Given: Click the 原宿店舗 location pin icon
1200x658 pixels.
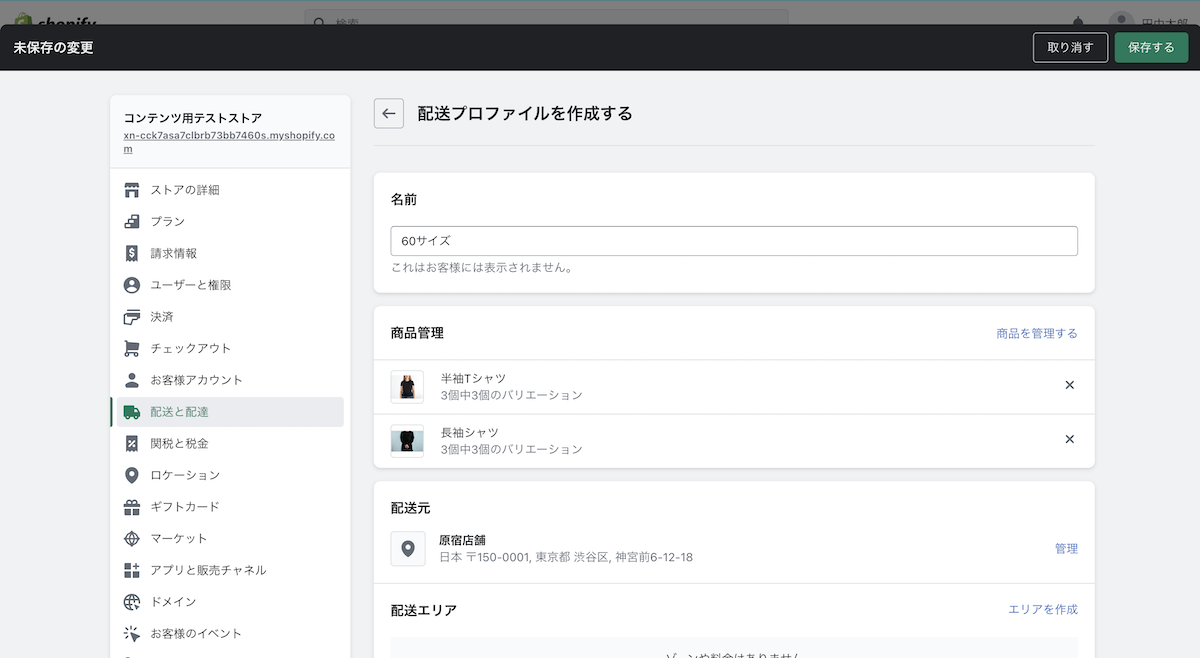Looking at the screenshot, I should point(407,548).
